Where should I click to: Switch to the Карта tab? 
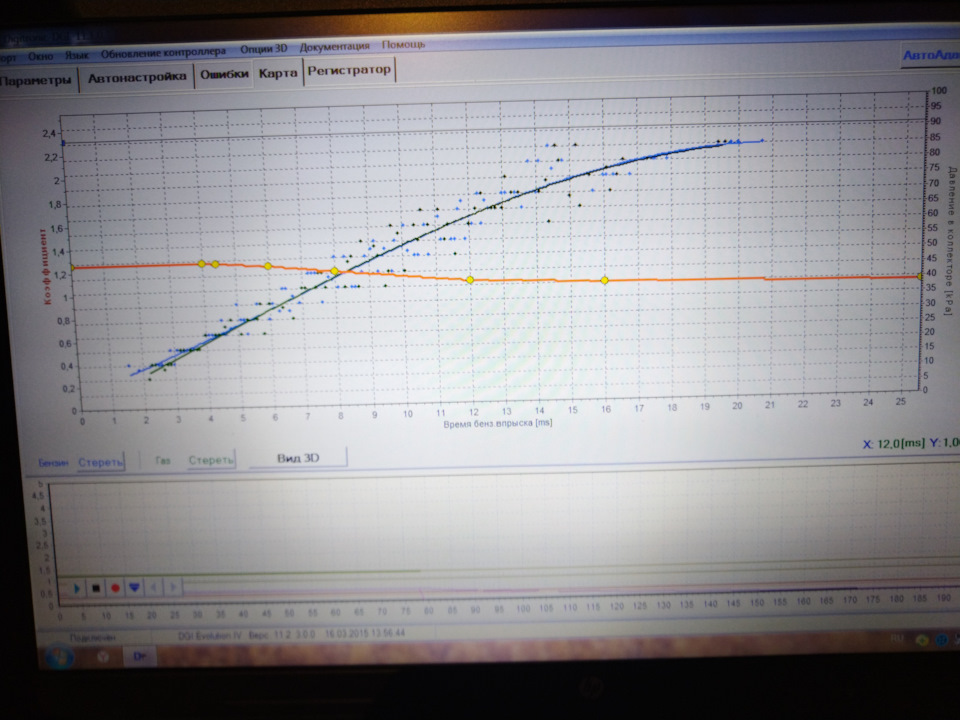coord(277,73)
